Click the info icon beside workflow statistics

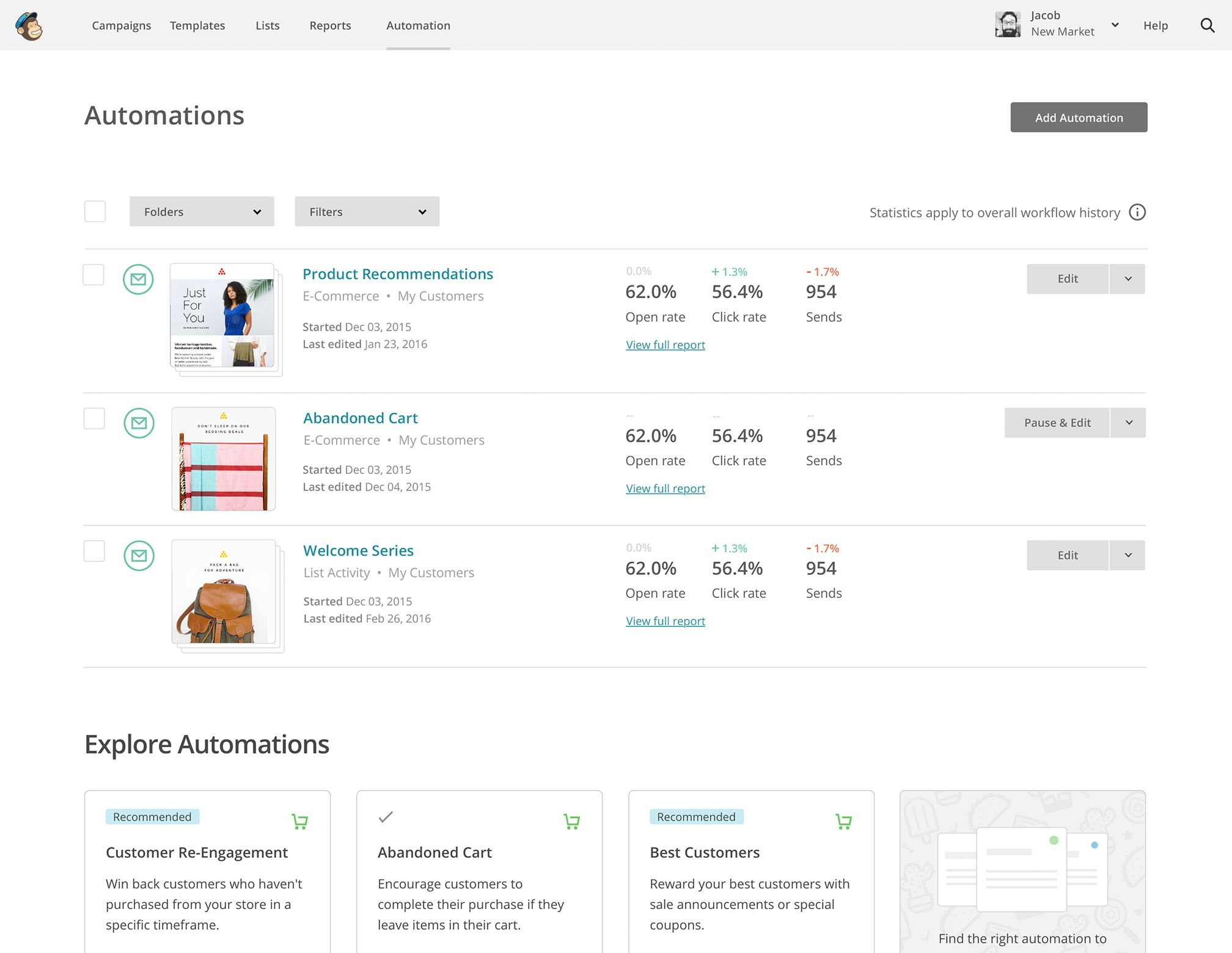tap(1137, 213)
